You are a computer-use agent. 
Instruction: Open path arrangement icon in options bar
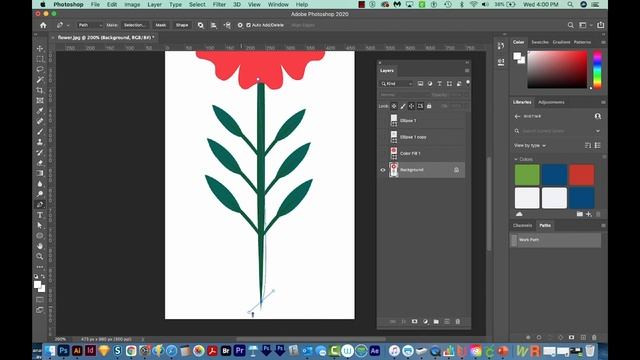227,25
